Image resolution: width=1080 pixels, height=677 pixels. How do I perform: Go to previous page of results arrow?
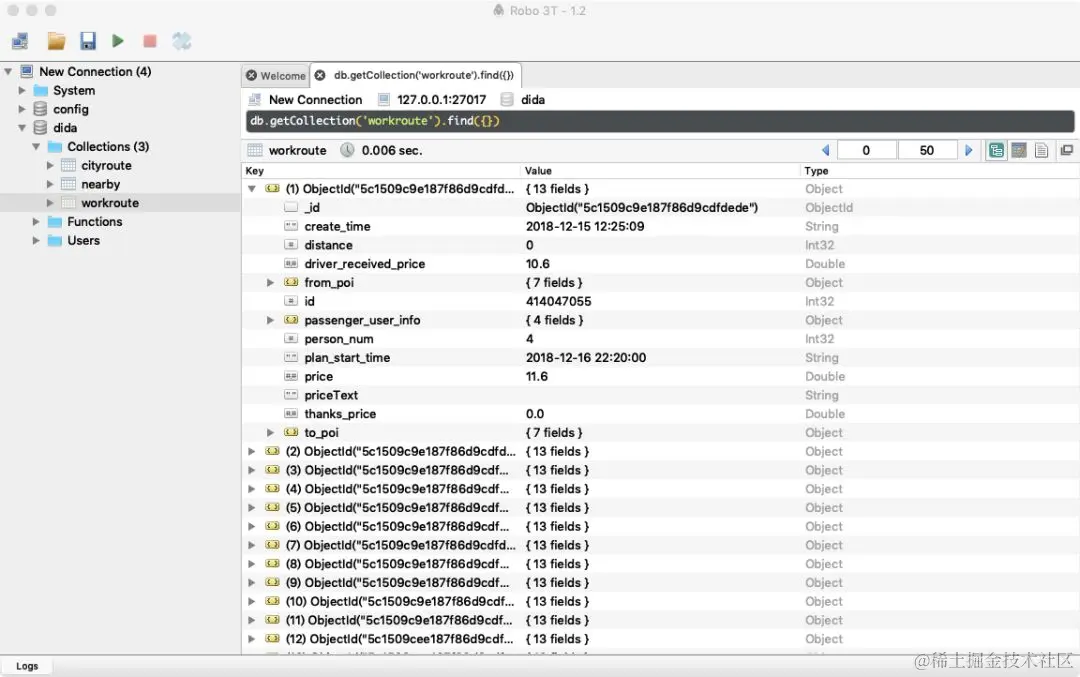[825, 150]
